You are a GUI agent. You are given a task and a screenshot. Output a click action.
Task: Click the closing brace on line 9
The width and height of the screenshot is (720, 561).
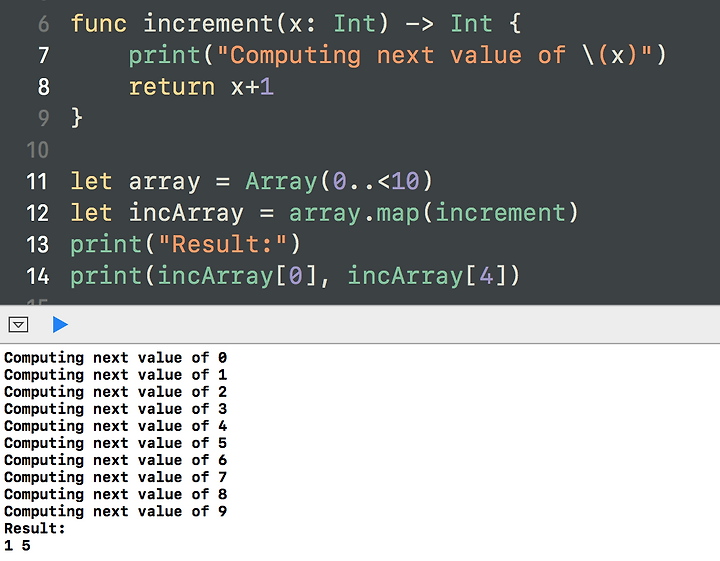[77, 118]
